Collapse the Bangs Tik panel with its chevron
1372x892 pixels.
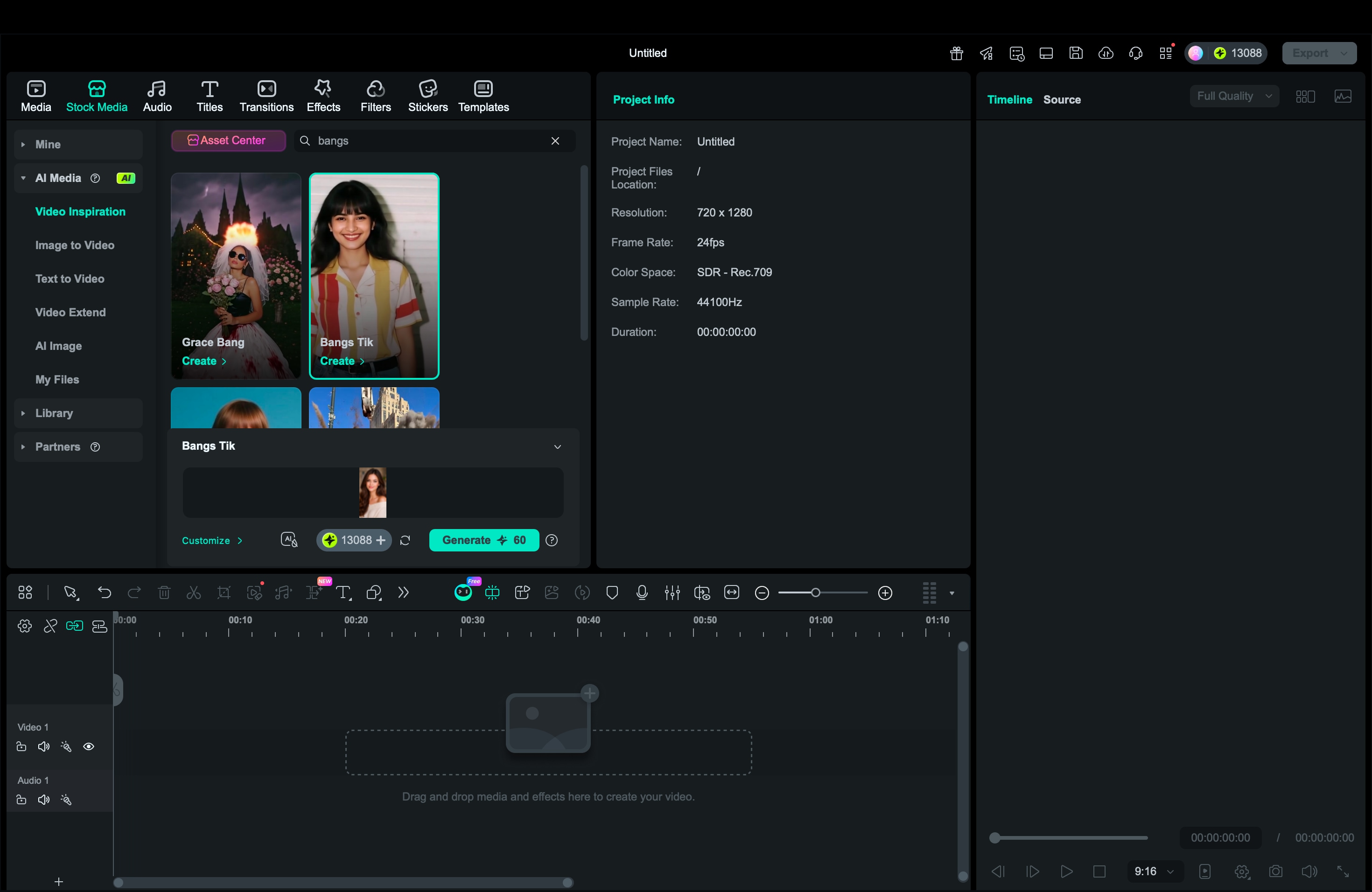pos(558,446)
